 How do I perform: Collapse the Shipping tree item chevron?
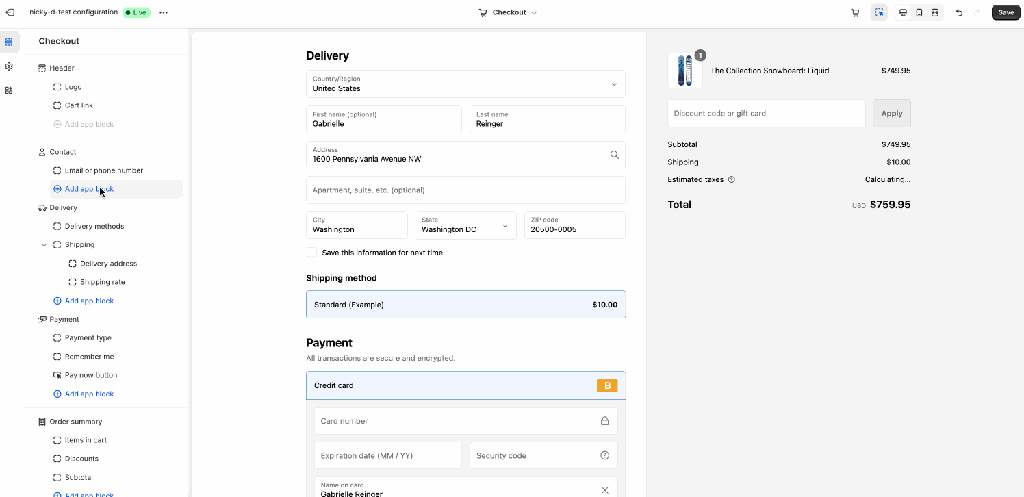[x=44, y=245]
